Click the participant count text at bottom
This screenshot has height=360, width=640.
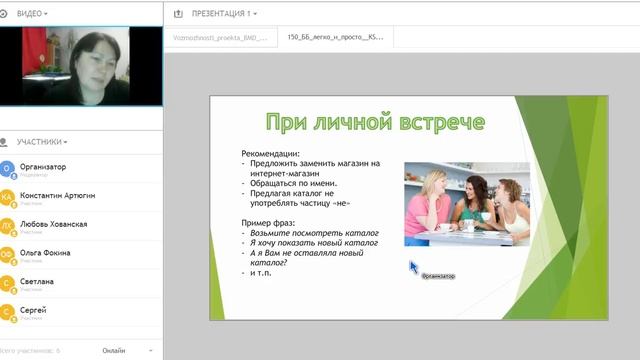tap(29, 351)
